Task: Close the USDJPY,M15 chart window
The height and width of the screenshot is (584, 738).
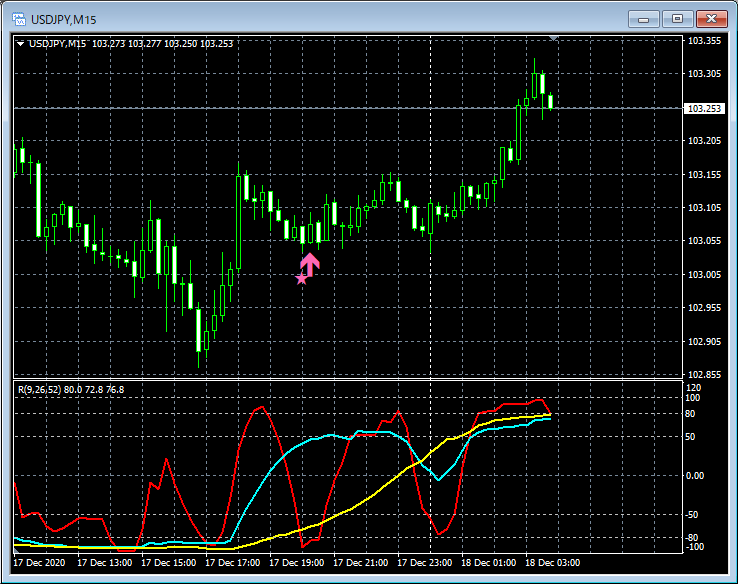Action: coord(711,18)
